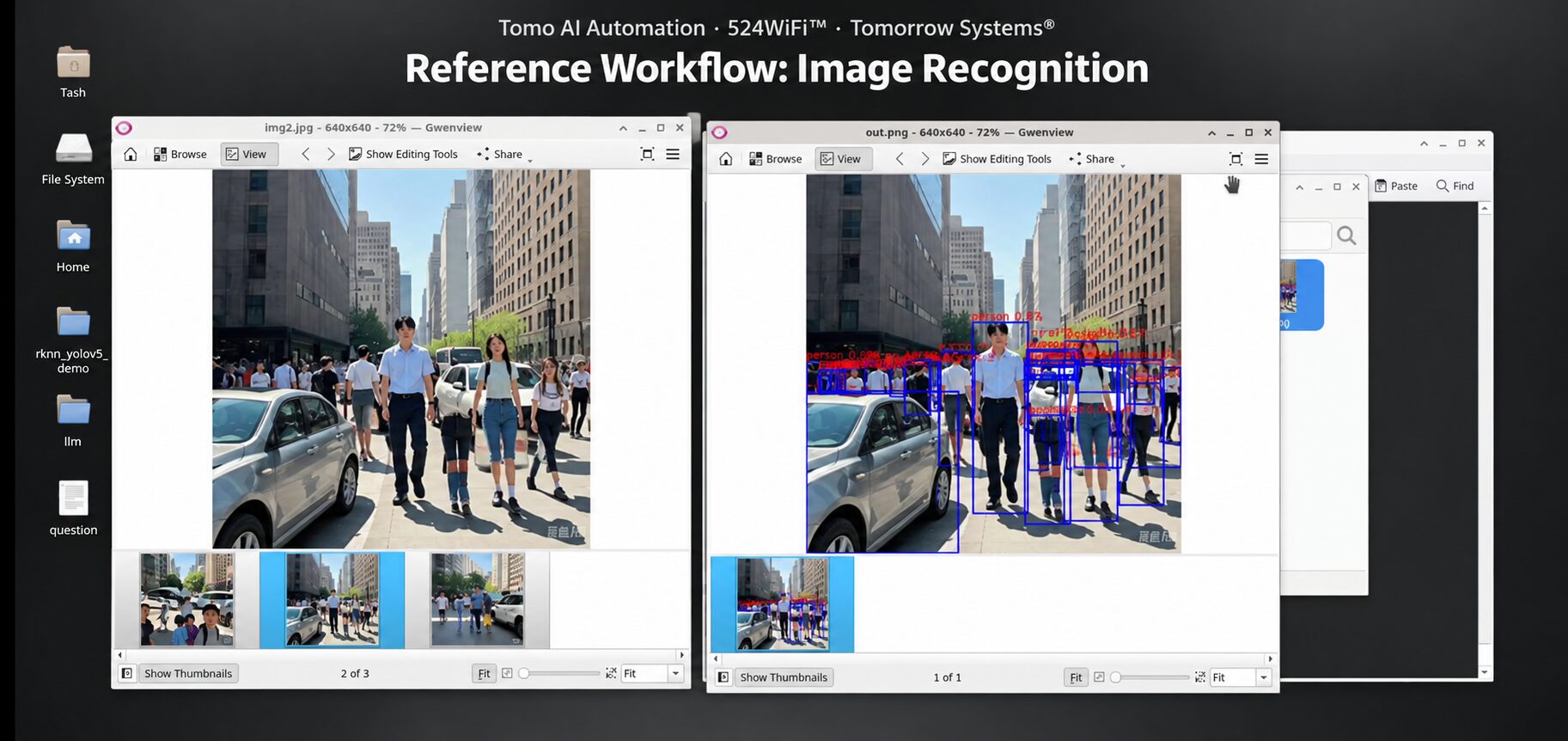Click the keep-above arrow in the img2.jpg title bar
This screenshot has height=741, width=1568.
pos(623,128)
